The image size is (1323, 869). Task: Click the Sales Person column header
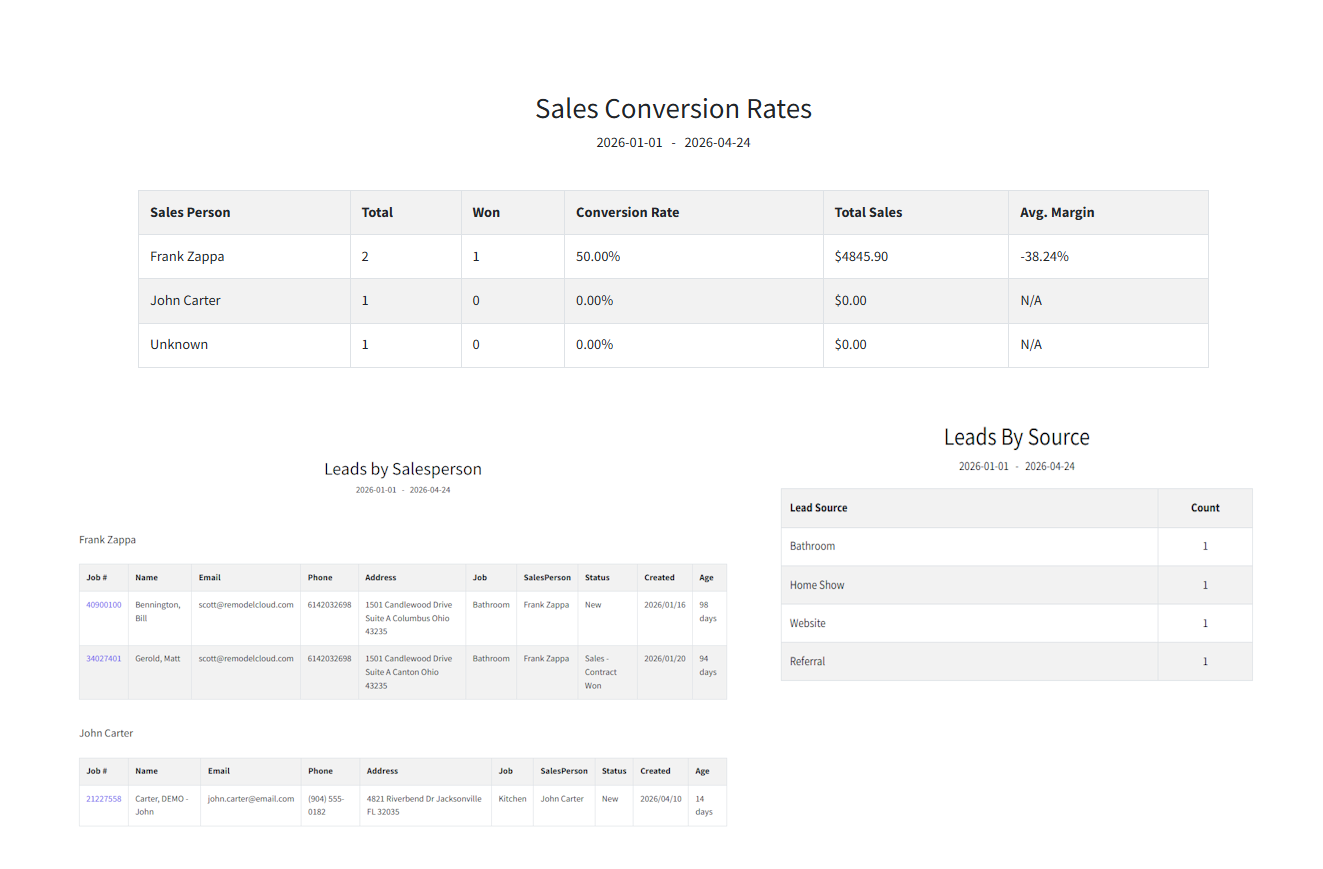pos(190,213)
